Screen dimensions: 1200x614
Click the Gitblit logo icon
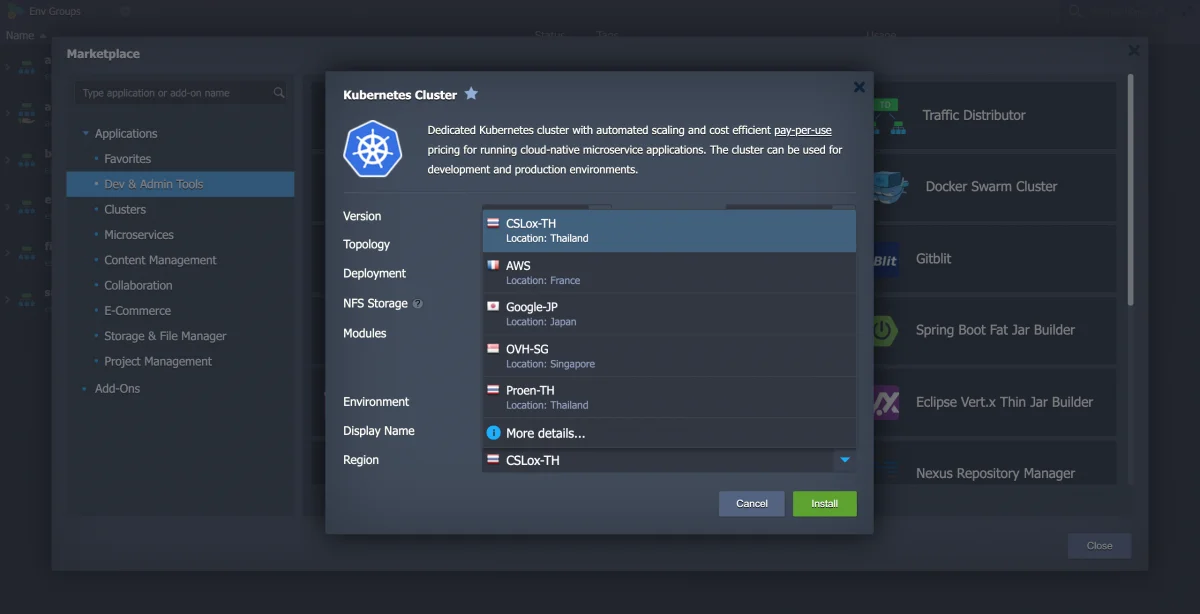click(x=886, y=259)
